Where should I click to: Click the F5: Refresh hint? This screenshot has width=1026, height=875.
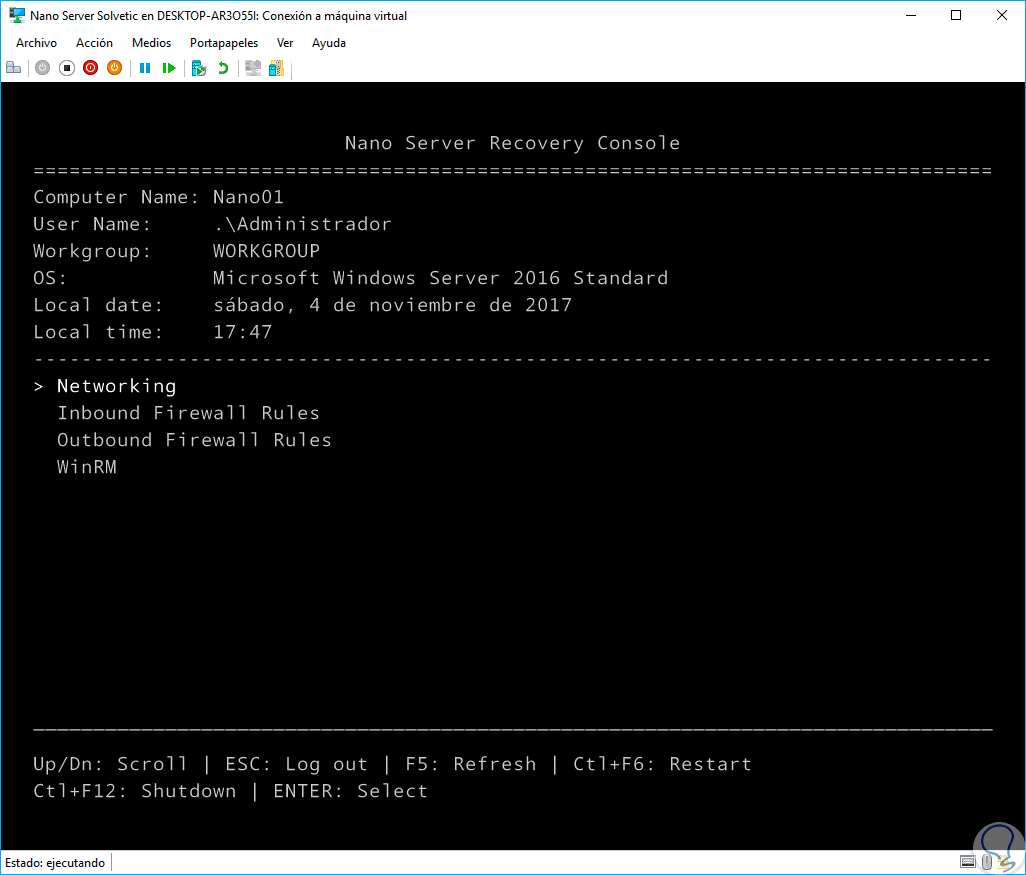coord(470,764)
